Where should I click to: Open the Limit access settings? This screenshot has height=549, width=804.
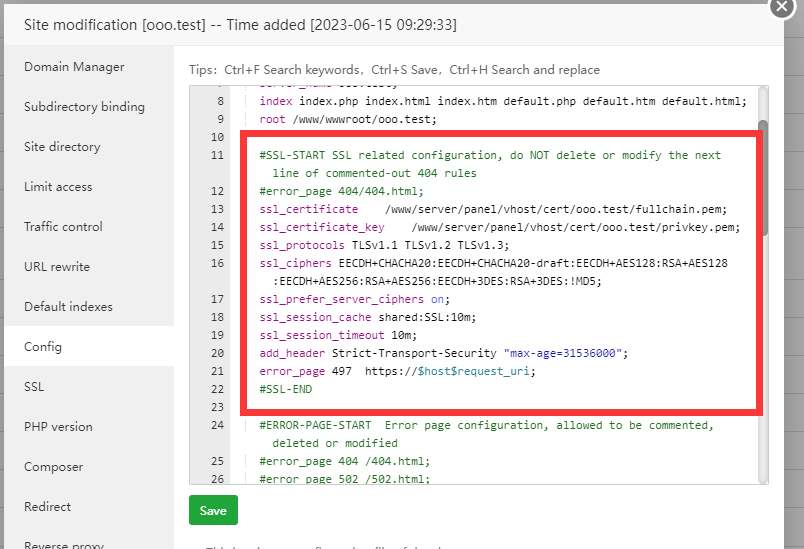[x=58, y=187]
